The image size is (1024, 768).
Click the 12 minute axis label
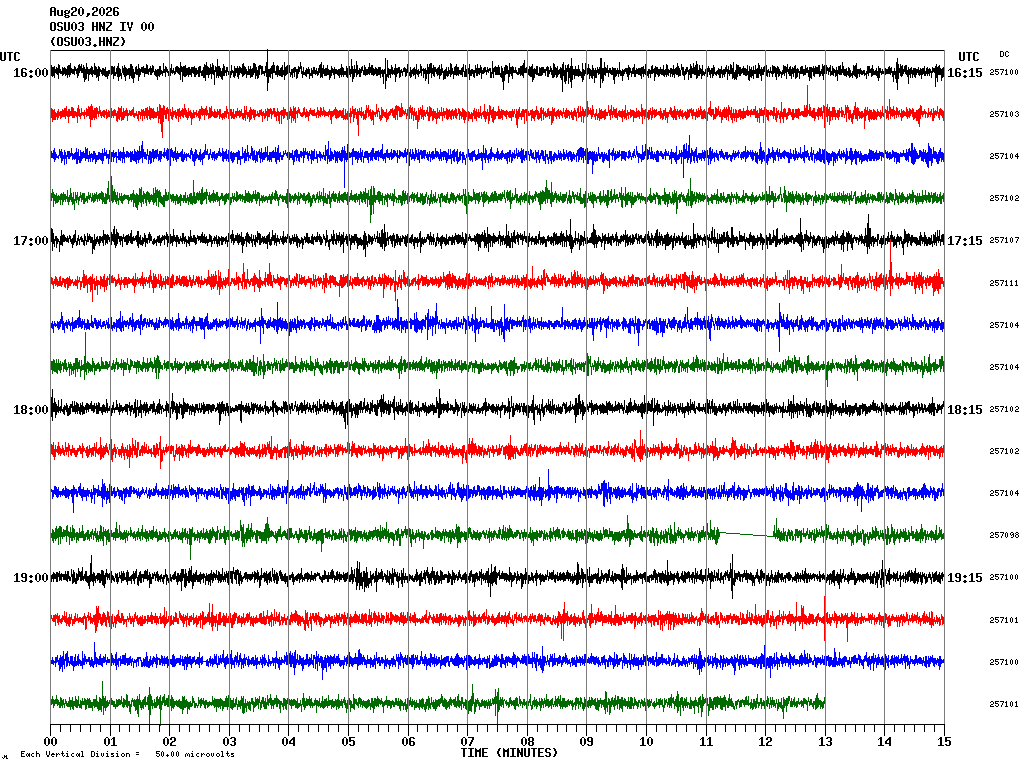pyautogui.click(x=765, y=742)
